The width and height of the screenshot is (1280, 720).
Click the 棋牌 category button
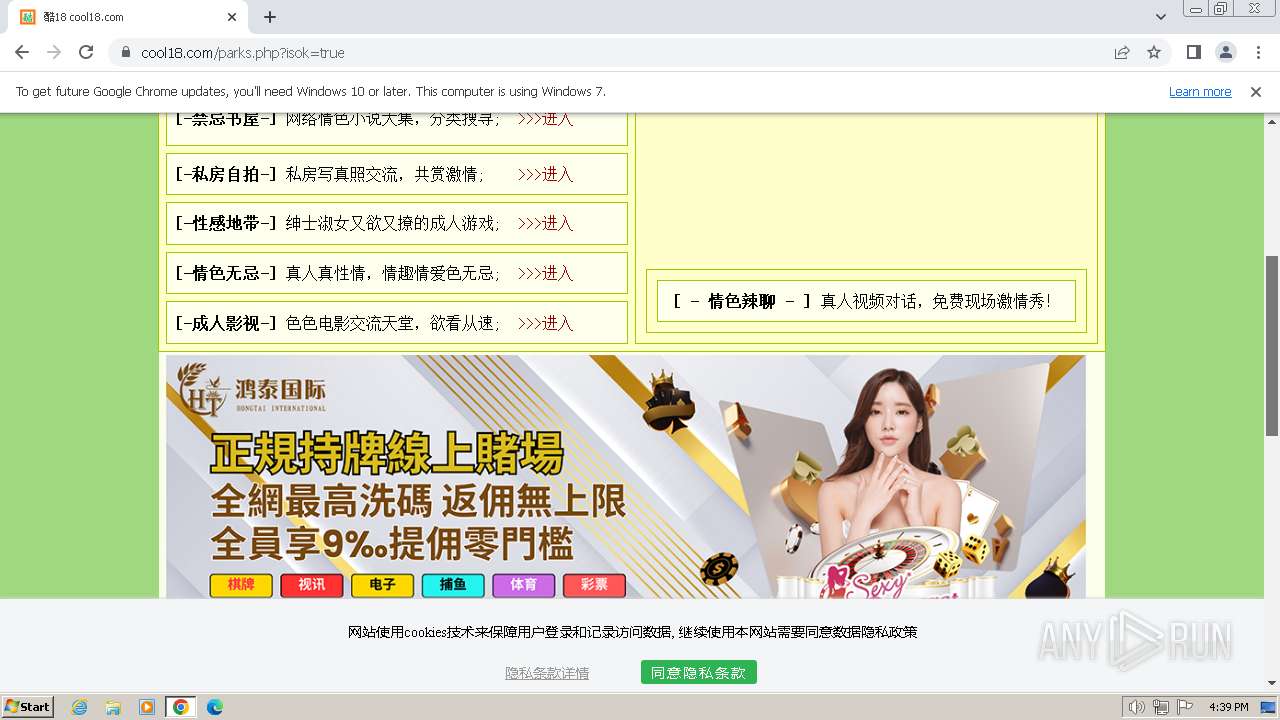tap(241, 585)
